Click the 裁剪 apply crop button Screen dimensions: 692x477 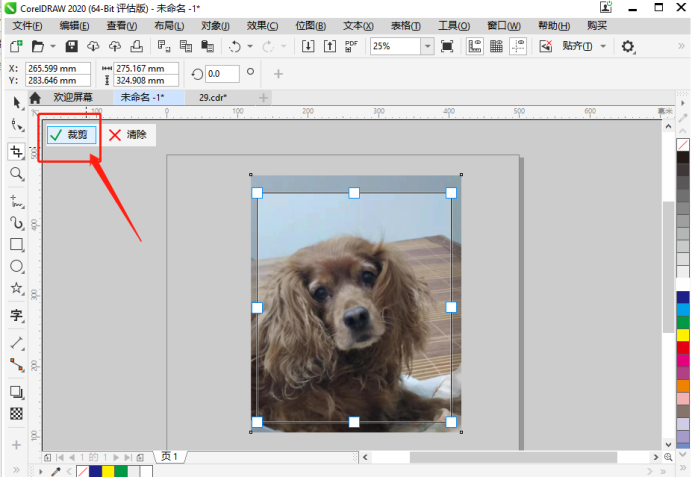click(x=71, y=135)
